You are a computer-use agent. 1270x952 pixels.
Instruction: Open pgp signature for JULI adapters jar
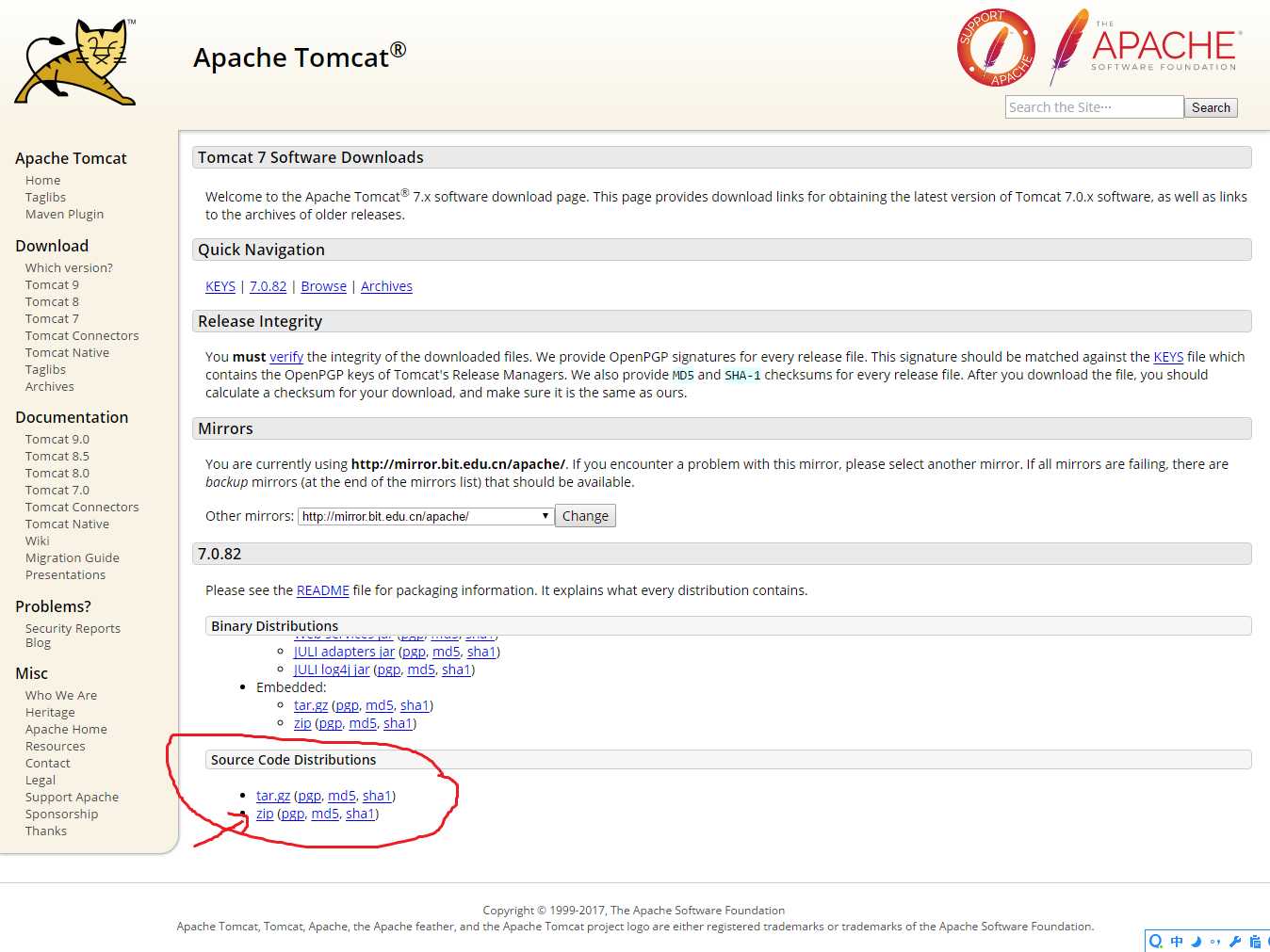click(414, 652)
